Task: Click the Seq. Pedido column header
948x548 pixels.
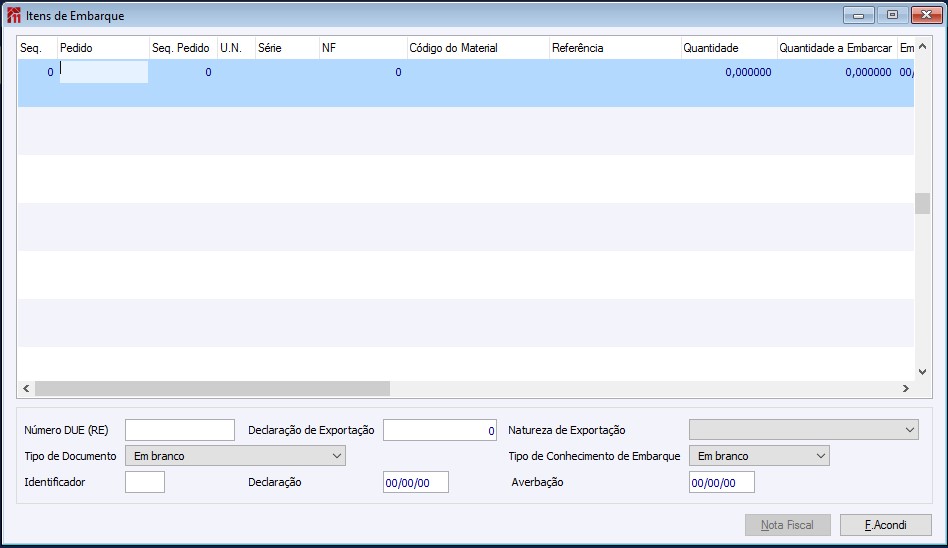Action: point(183,48)
